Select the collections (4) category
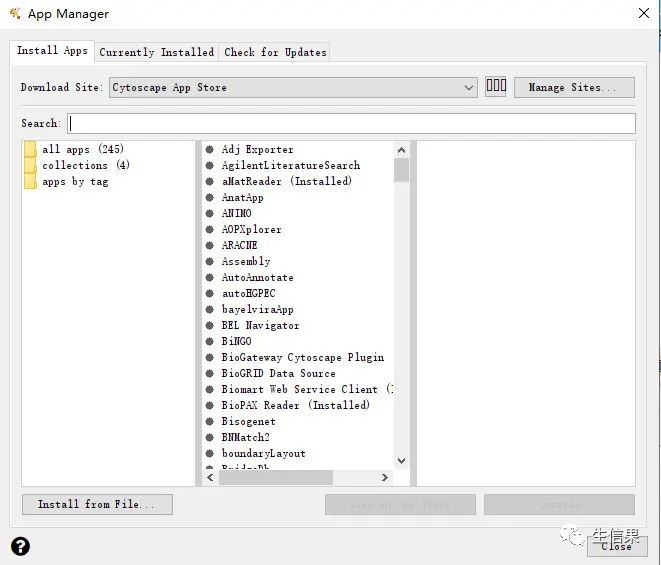Viewport: 661px width, 565px height. point(86,165)
